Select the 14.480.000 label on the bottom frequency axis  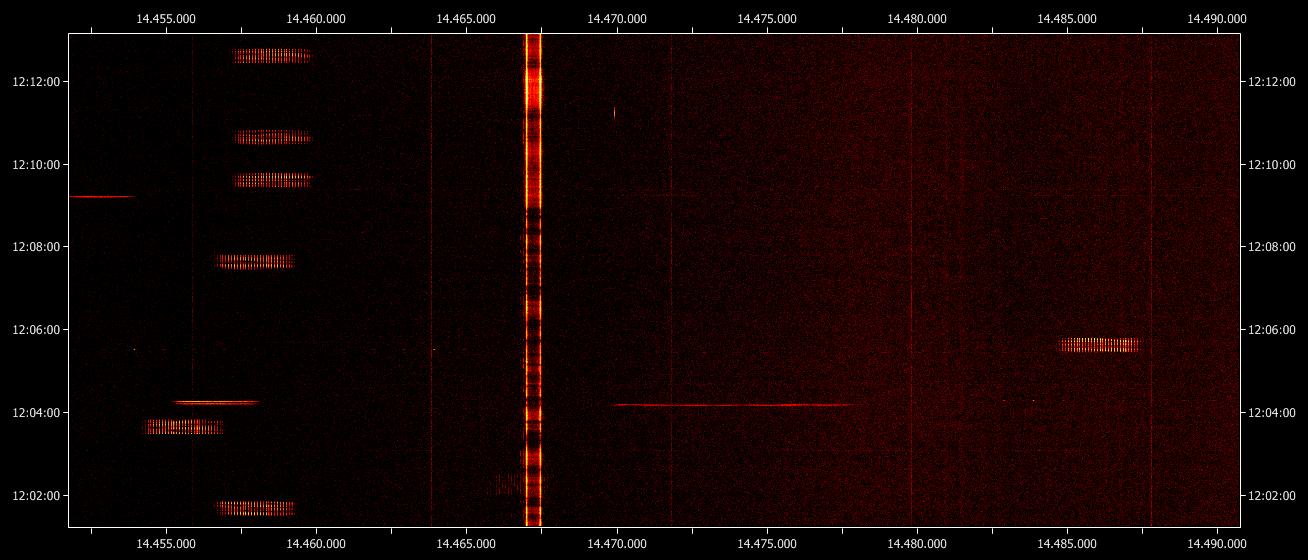(916, 543)
